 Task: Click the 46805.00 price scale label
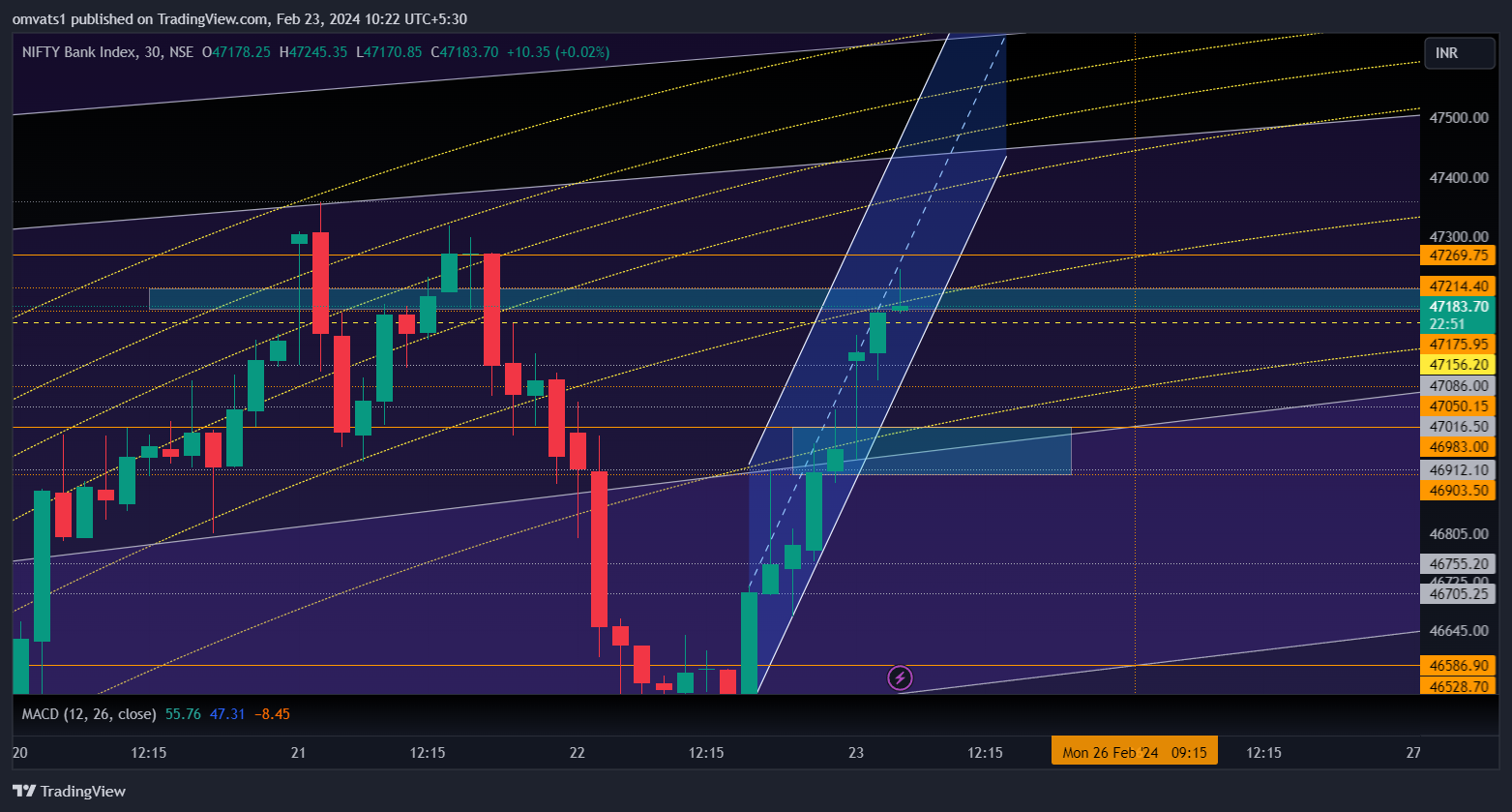pyautogui.click(x=1458, y=534)
